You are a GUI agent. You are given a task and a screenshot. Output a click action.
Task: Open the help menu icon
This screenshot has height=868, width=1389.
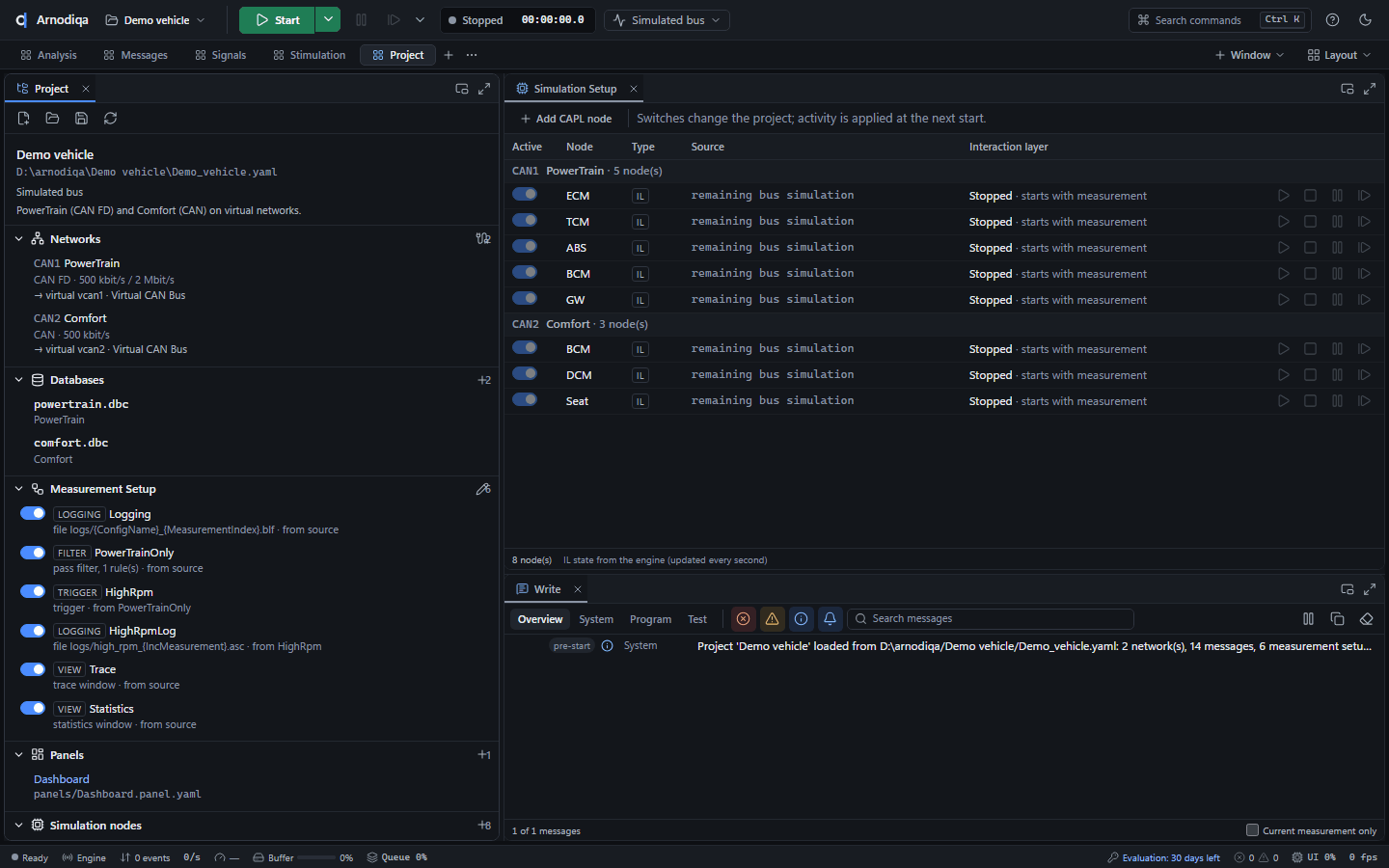(x=1333, y=20)
